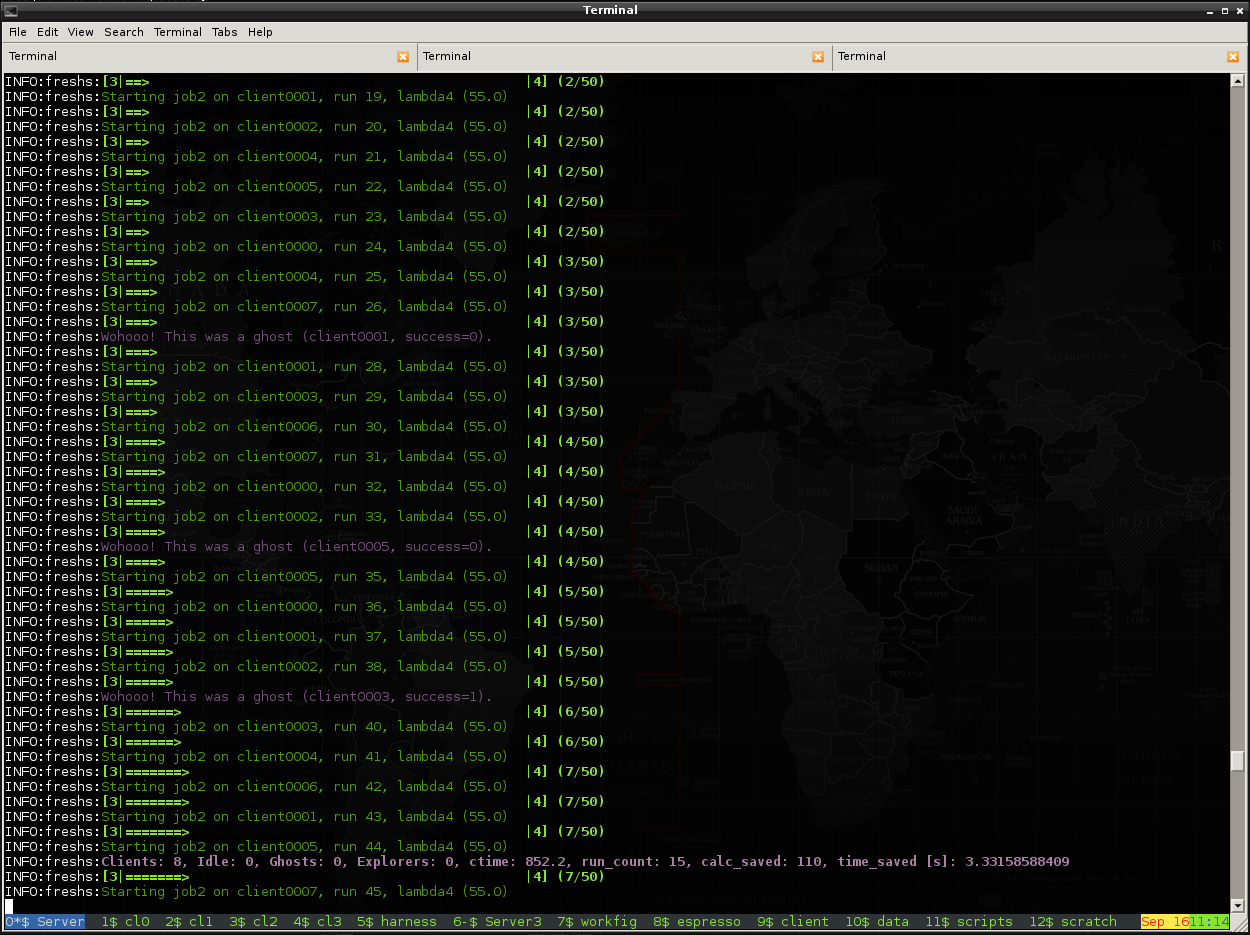Open the Edit menu
Image resolution: width=1250 pixels, height=935 pixels.
click(48, 32)
